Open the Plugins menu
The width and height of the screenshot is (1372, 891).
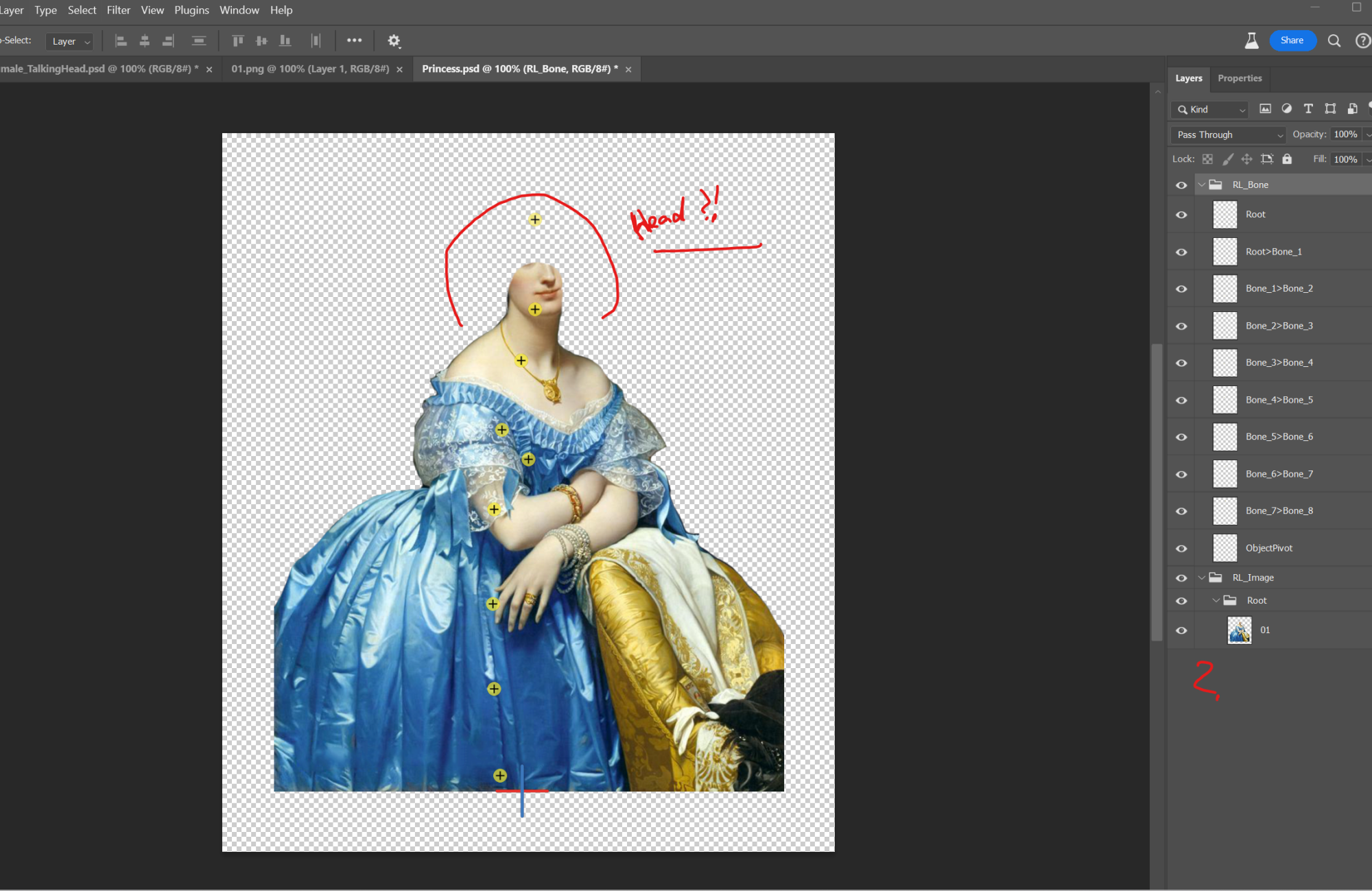[191, 10]
